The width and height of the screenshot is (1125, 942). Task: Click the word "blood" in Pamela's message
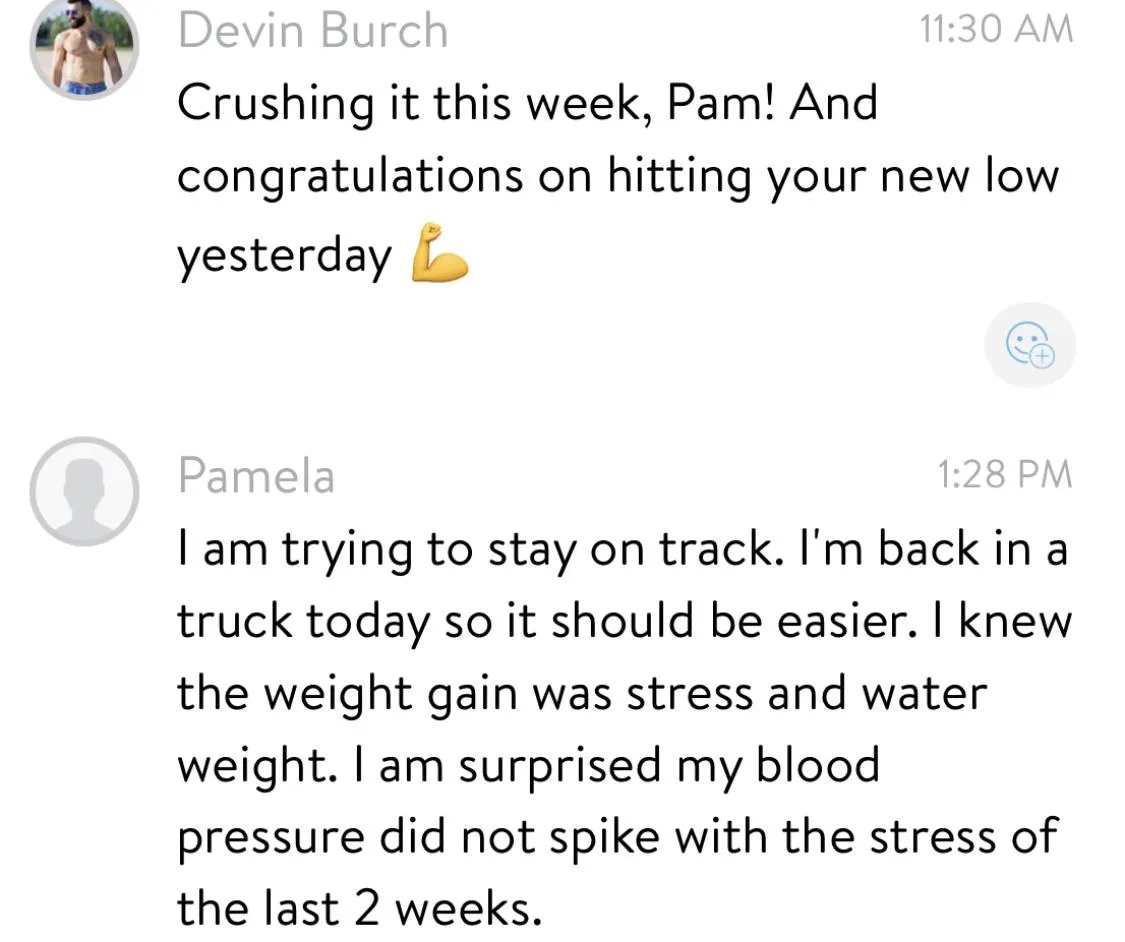[x=818, y=765]
